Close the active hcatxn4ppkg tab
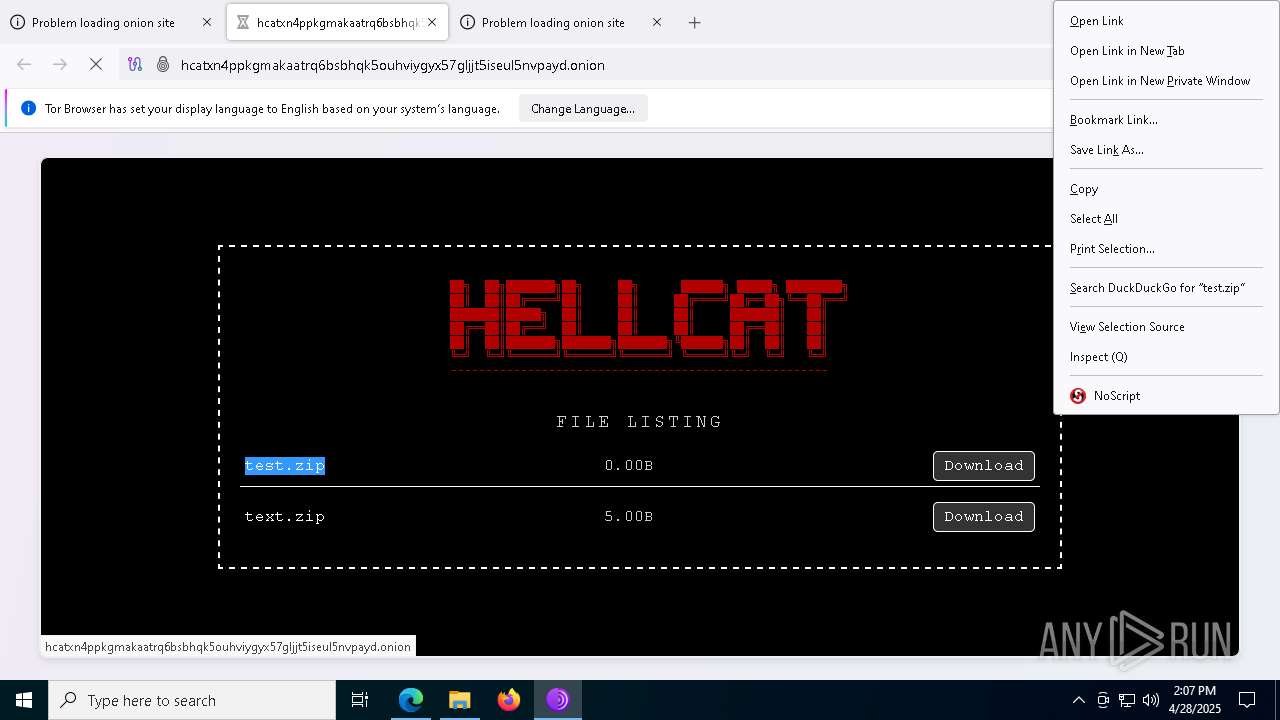The width and height of the screenshot is (1280, 720). coord(432,22)
